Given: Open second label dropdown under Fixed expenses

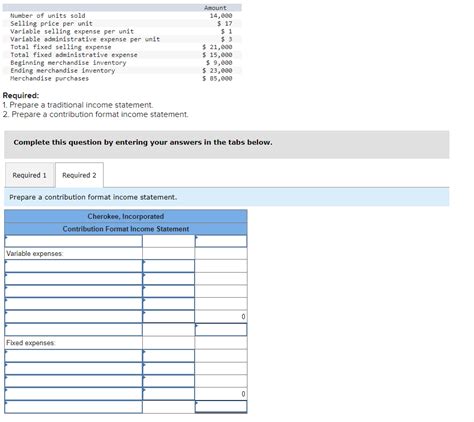Looking at the screenshot, I should (x=73, y=368).
